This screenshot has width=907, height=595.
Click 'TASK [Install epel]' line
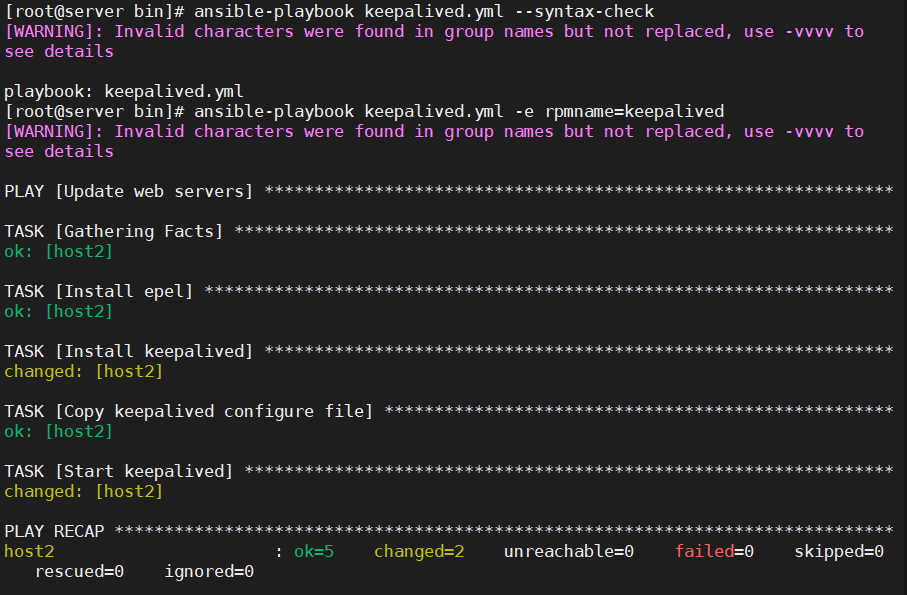coord(449,291)
